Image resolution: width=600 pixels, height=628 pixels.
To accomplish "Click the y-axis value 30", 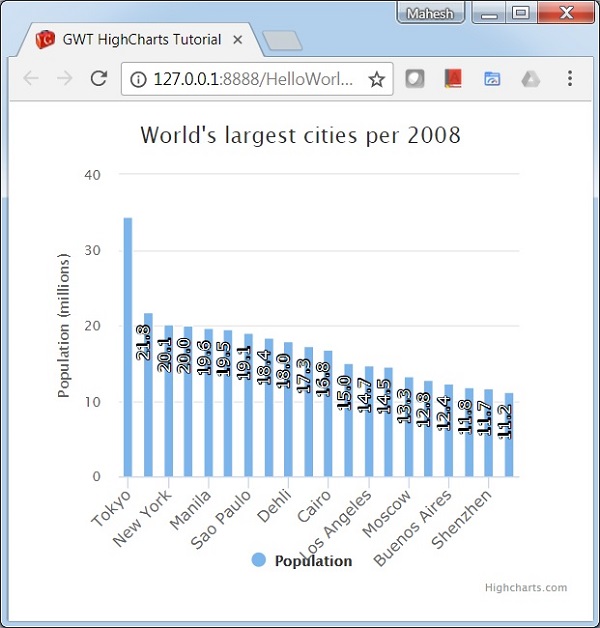I will point(93,251).
